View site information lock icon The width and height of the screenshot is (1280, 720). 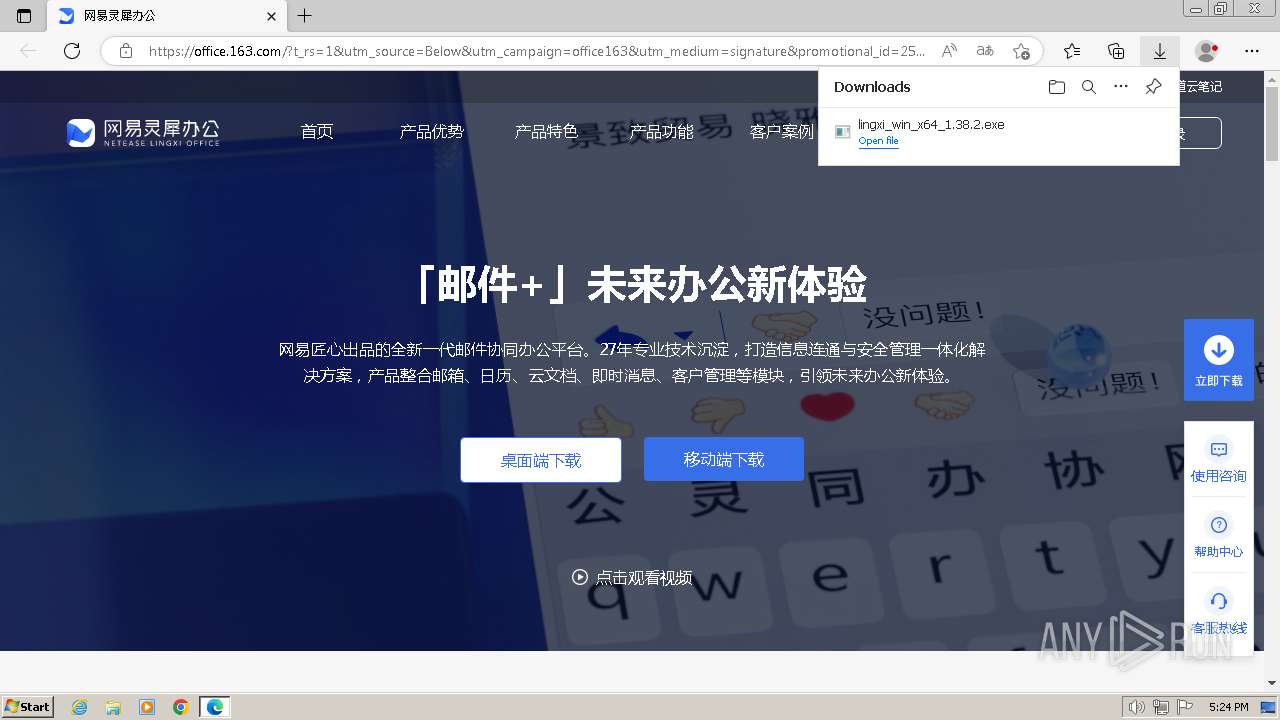coord(126,51)
